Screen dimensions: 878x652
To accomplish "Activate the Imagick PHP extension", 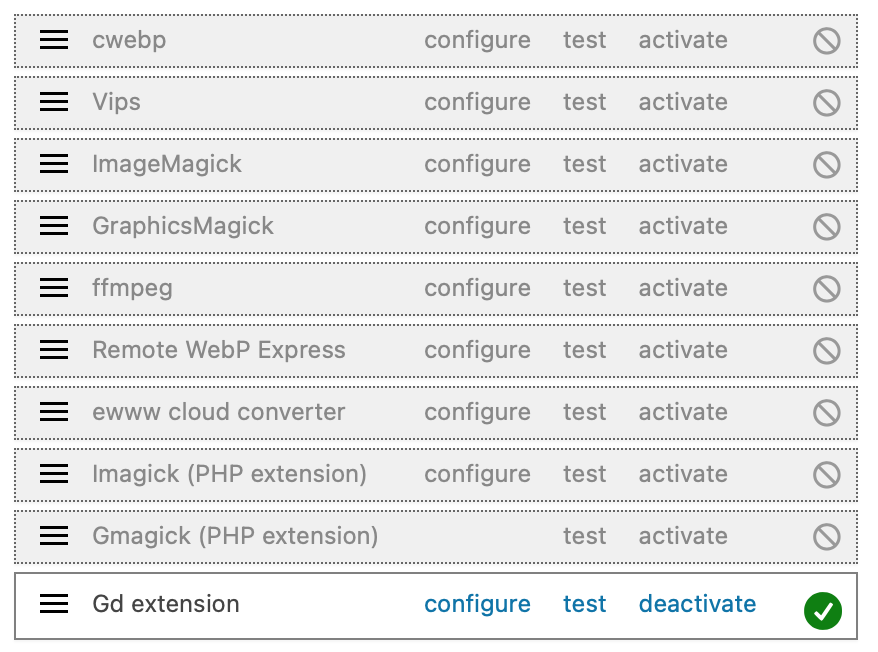I will (x=683, y=474).
